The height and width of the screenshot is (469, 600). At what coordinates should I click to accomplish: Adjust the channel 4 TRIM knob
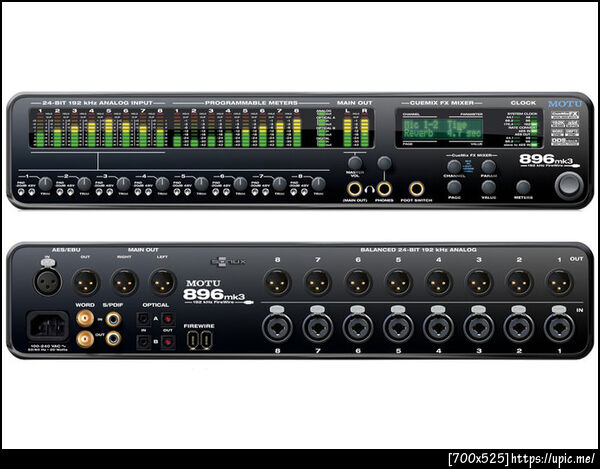(162, 184)
